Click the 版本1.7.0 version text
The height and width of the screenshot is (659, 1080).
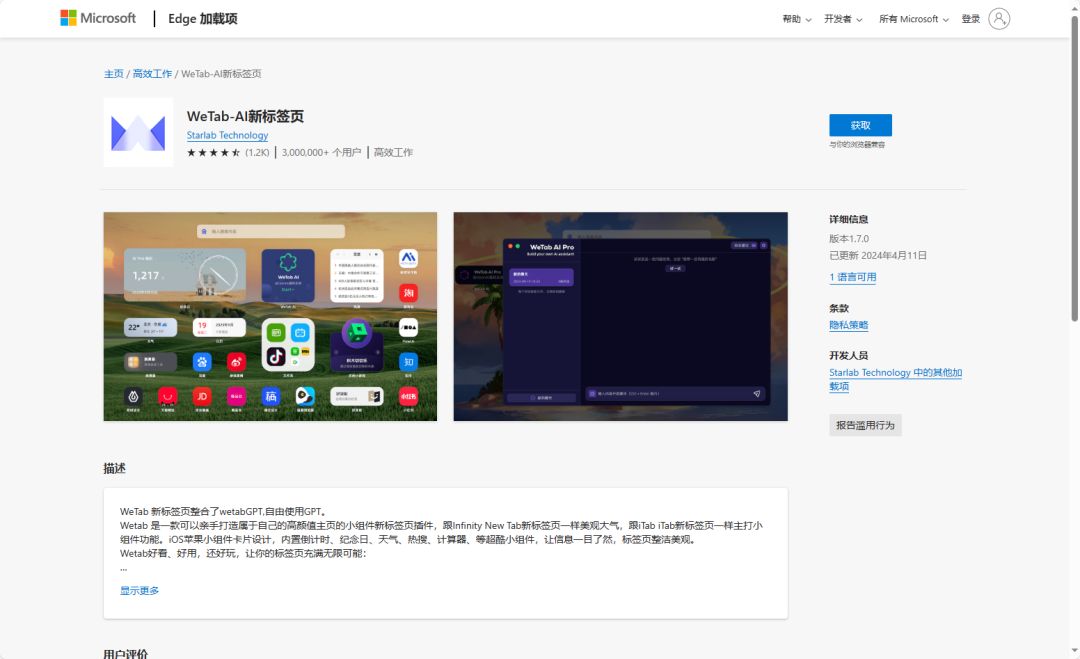[x=849, y=238]
